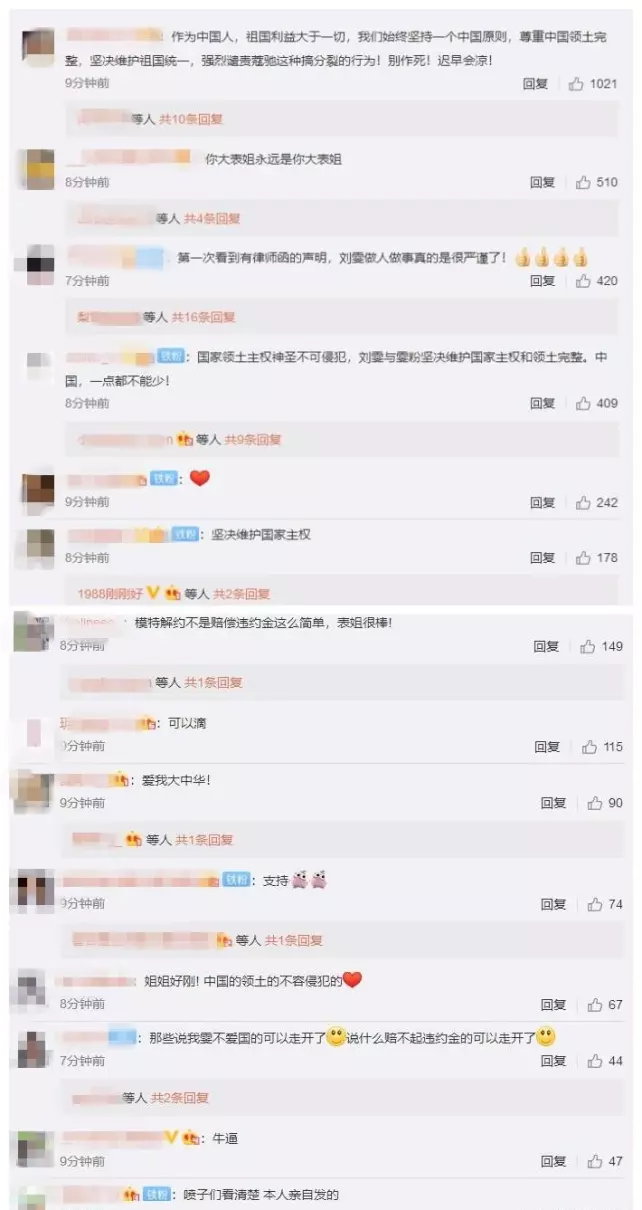The height and width of the screenshot is (1210, 642).
Task: Click the 铁粉 badge beside 国家领土主权 comment
Action: (x=172, y=356)
